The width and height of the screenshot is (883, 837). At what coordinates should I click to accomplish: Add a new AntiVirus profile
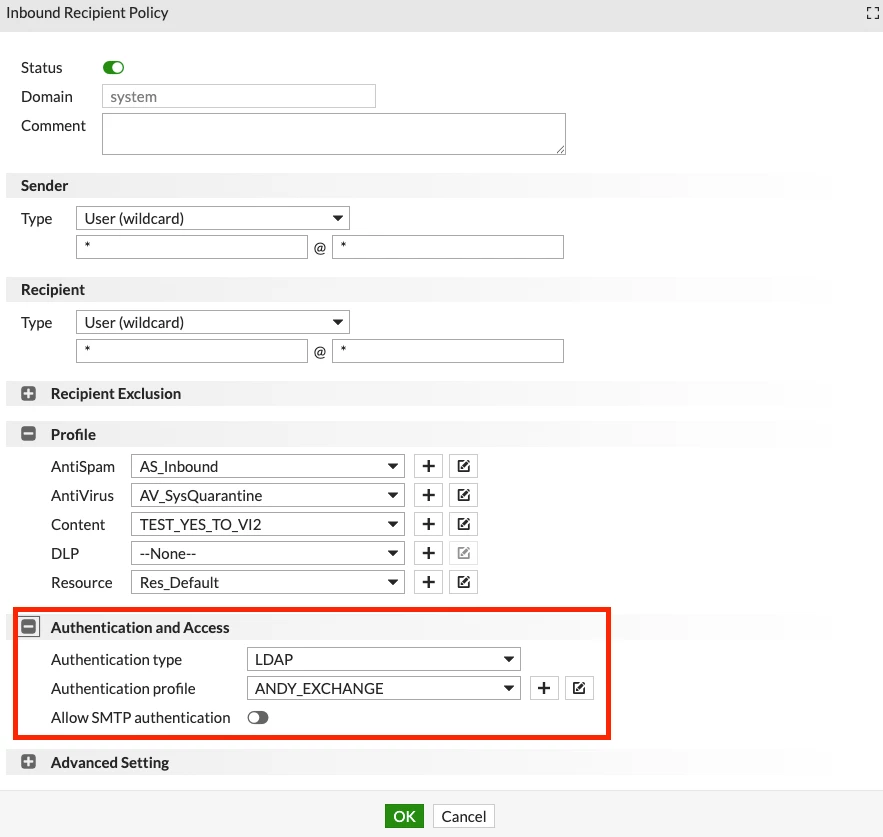429,496
